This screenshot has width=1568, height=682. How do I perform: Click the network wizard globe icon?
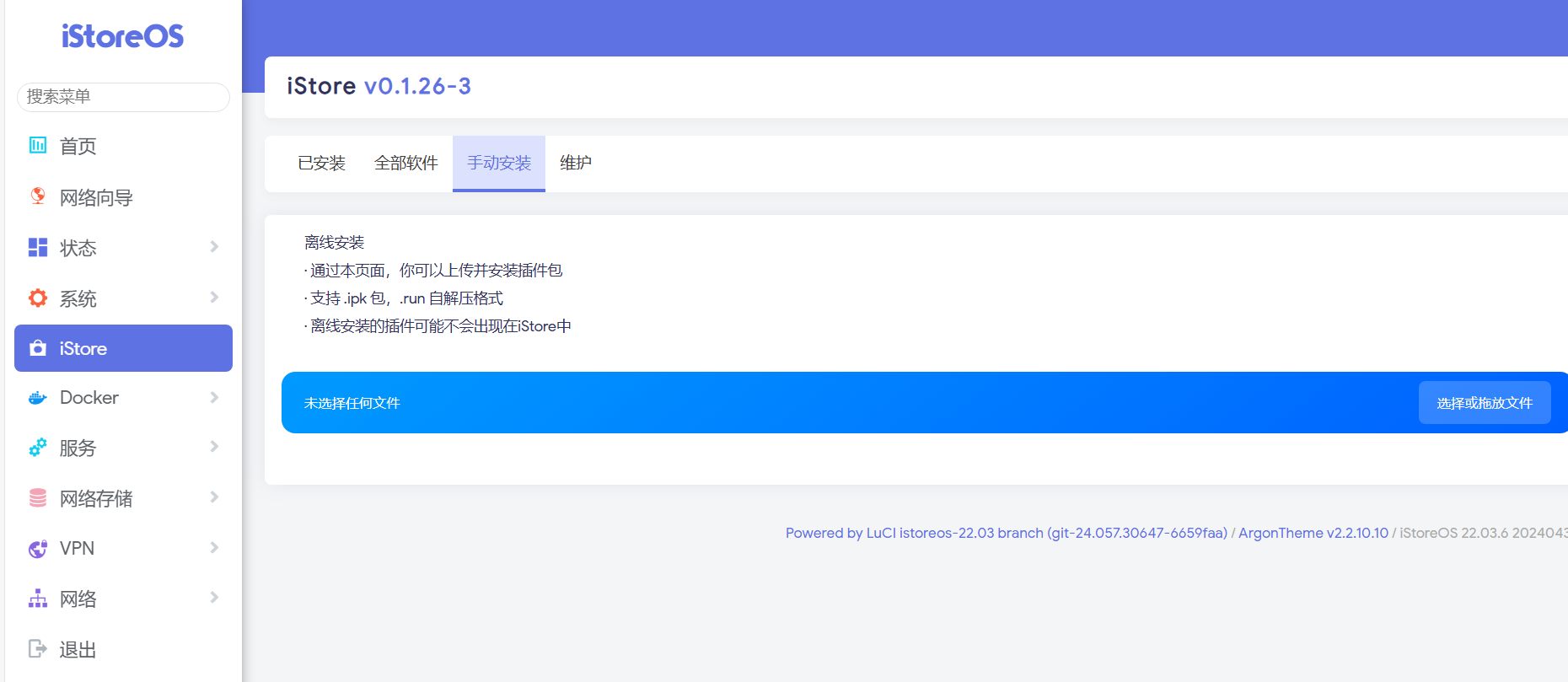[38, 196]
